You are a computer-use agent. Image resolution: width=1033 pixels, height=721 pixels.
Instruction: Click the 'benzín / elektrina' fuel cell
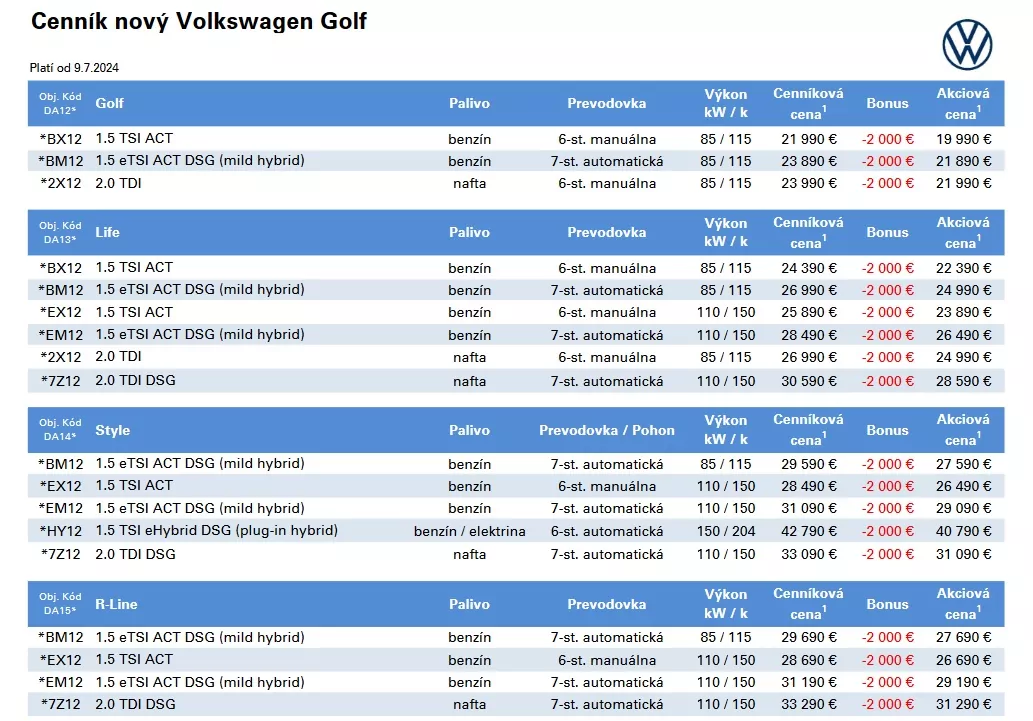[469, 531]
